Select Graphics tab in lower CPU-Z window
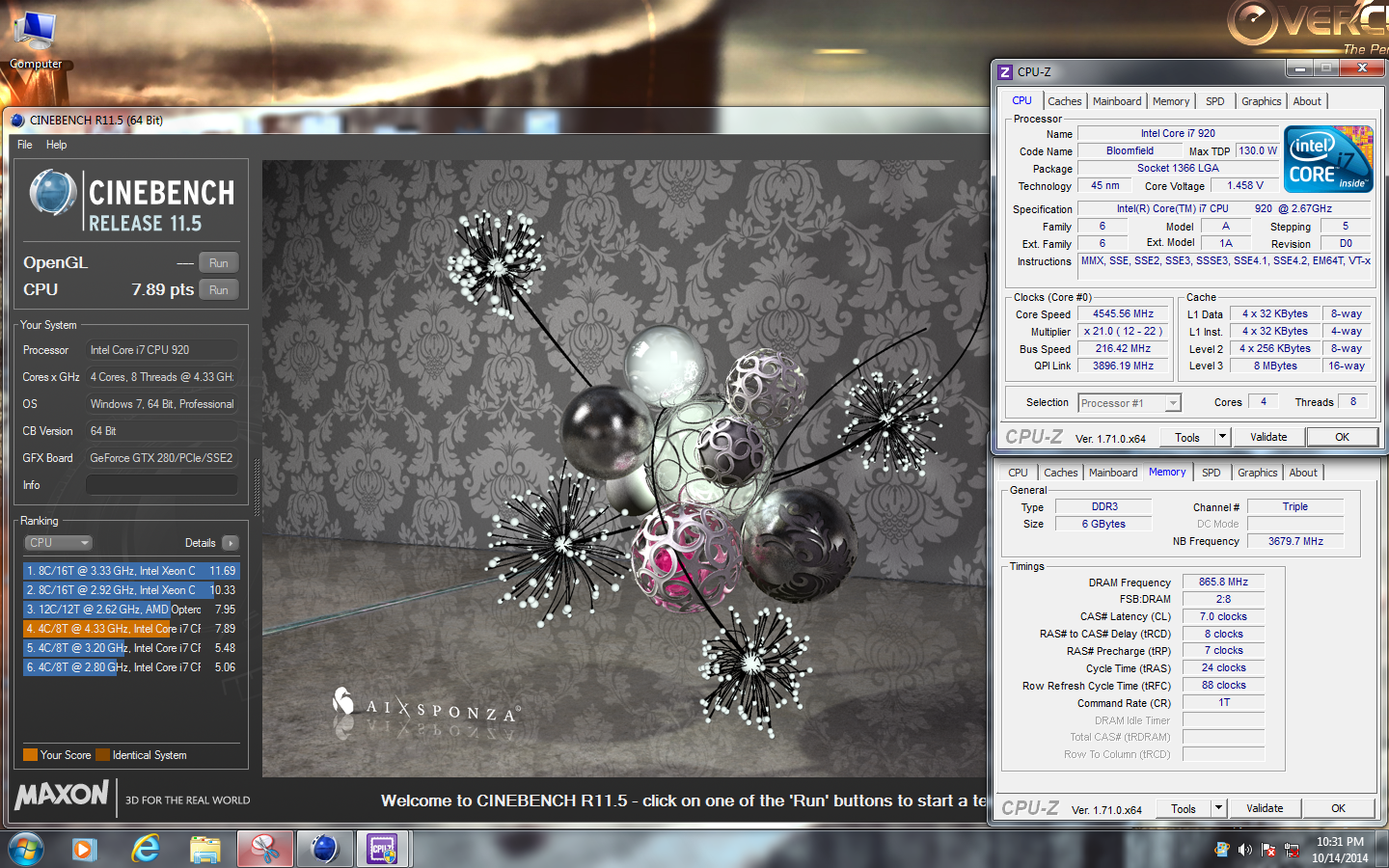 pos(1258,473)
